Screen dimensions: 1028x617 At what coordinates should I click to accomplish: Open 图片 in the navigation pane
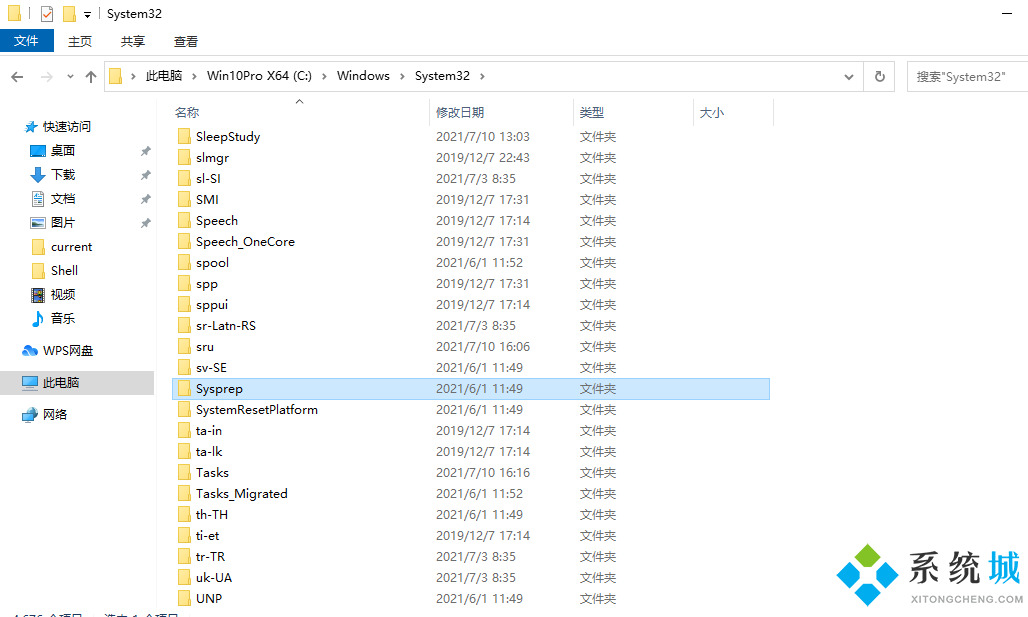click(63, 223)
